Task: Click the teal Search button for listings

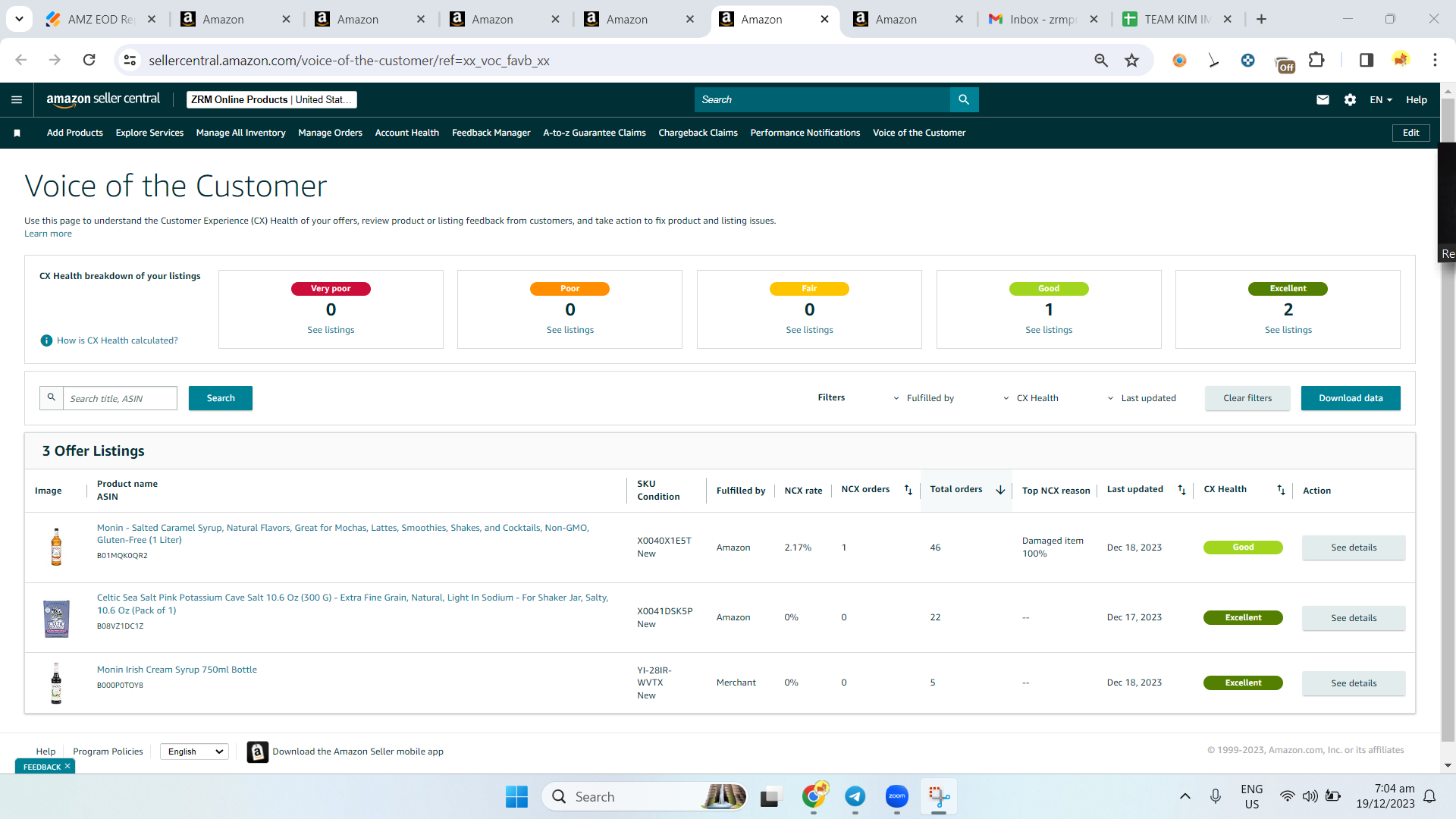Action: coord(221,398)
